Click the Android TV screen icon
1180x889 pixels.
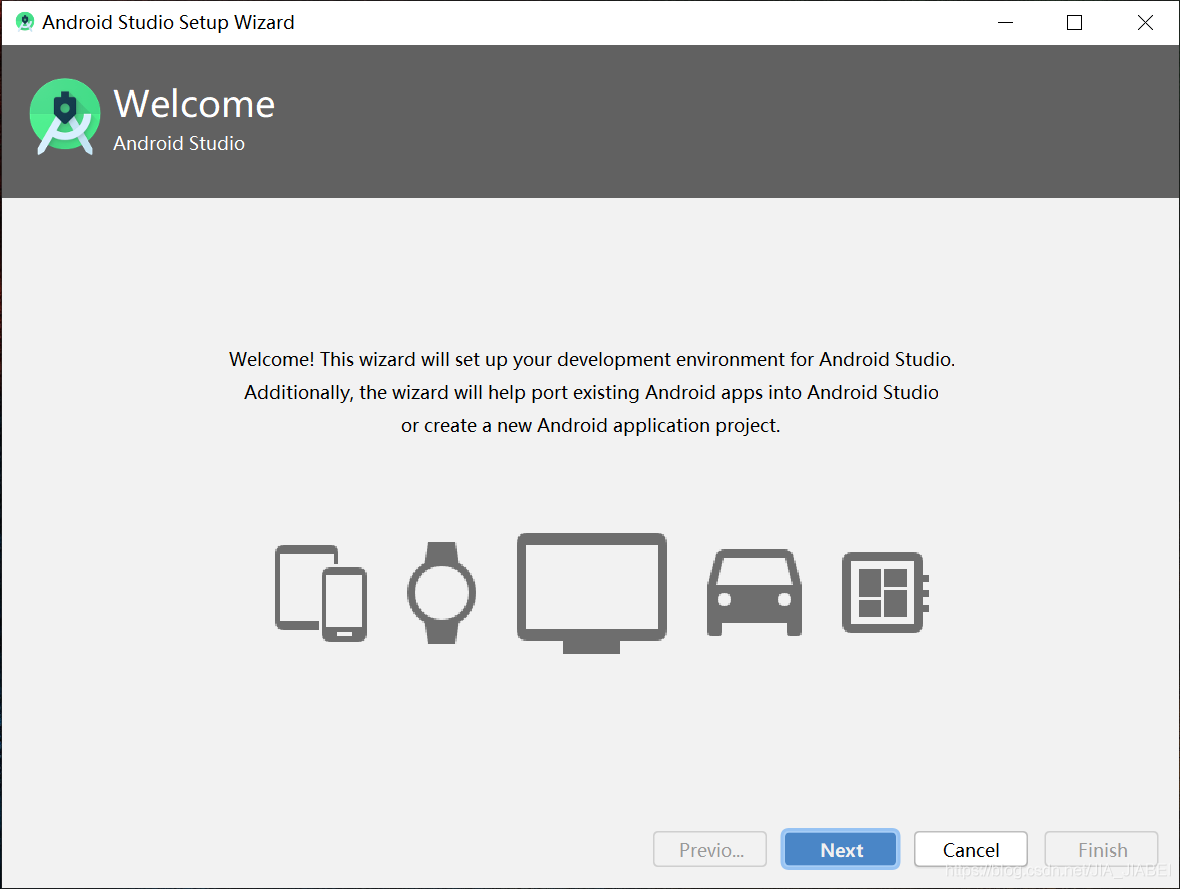pyautogui.click(x=592, y=592)
